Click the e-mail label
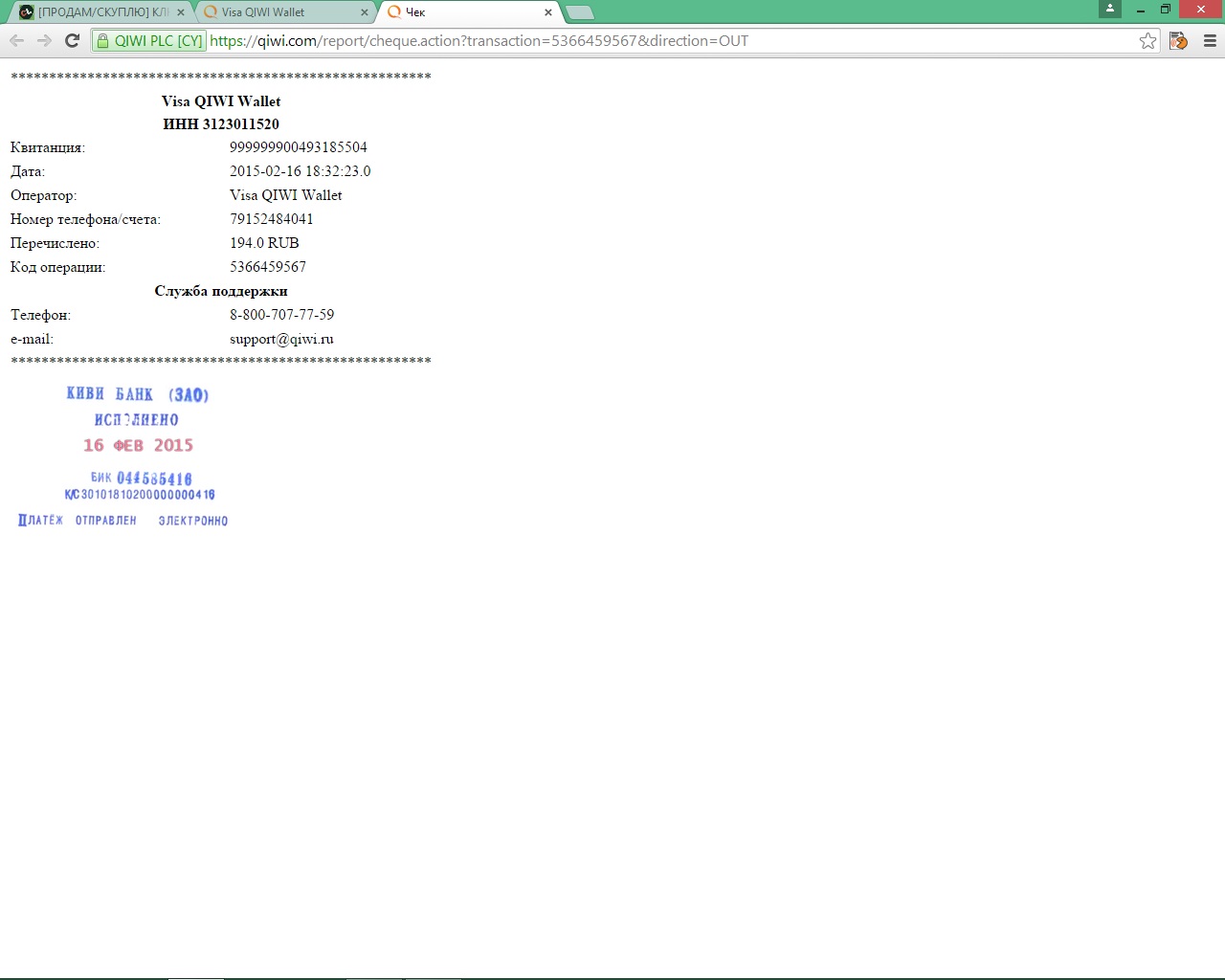Screen dimensions: 1225x980 click(32, 339)
